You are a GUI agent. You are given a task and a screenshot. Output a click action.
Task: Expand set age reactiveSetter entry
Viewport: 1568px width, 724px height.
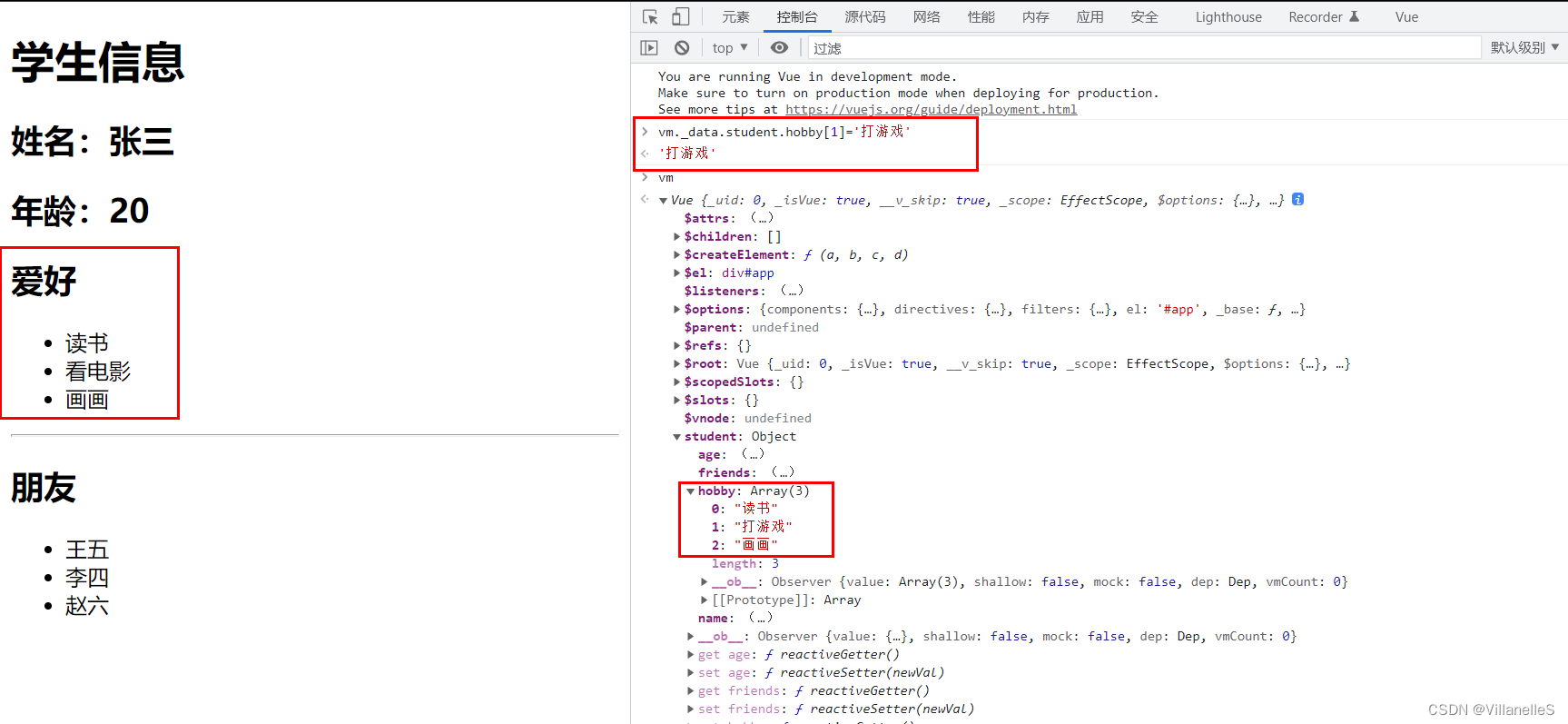tap(690, 672)
